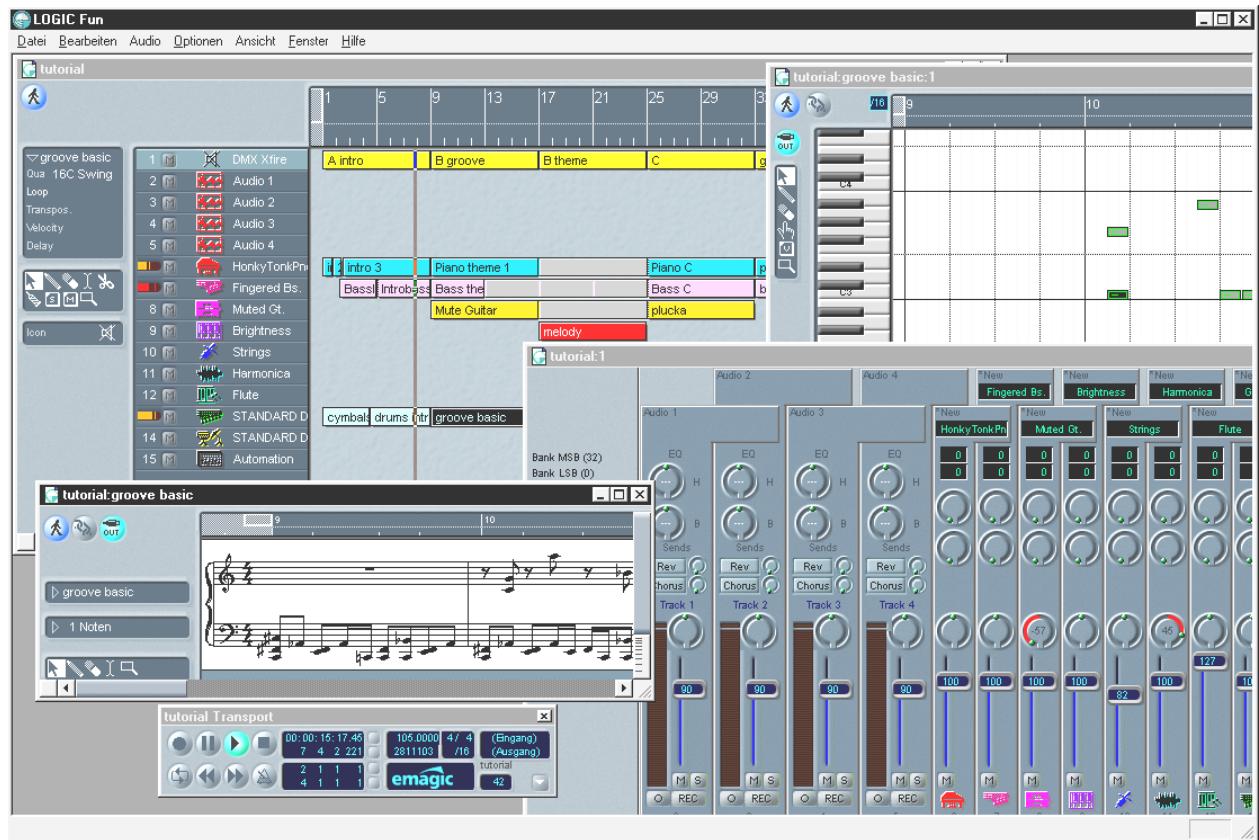
Task: Open Strings program selector in mixer
Action: (x=1145, y=430)
